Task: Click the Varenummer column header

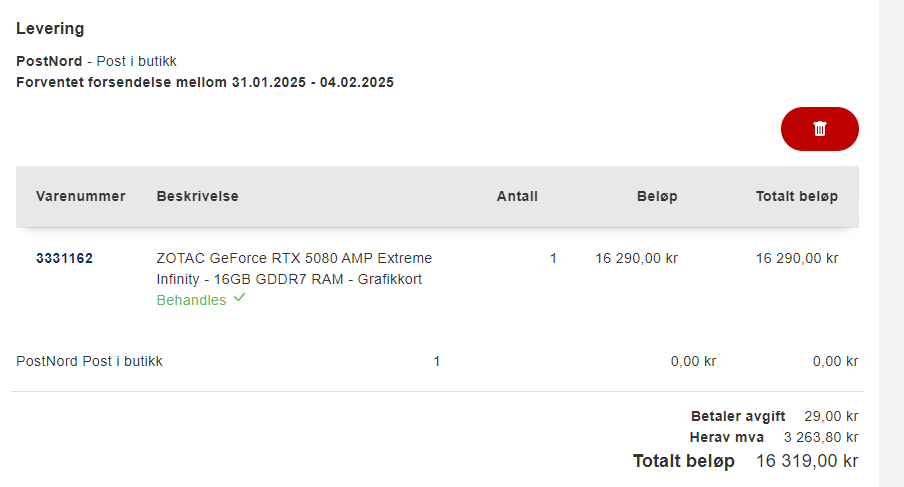Action: (x=80, y=197)
